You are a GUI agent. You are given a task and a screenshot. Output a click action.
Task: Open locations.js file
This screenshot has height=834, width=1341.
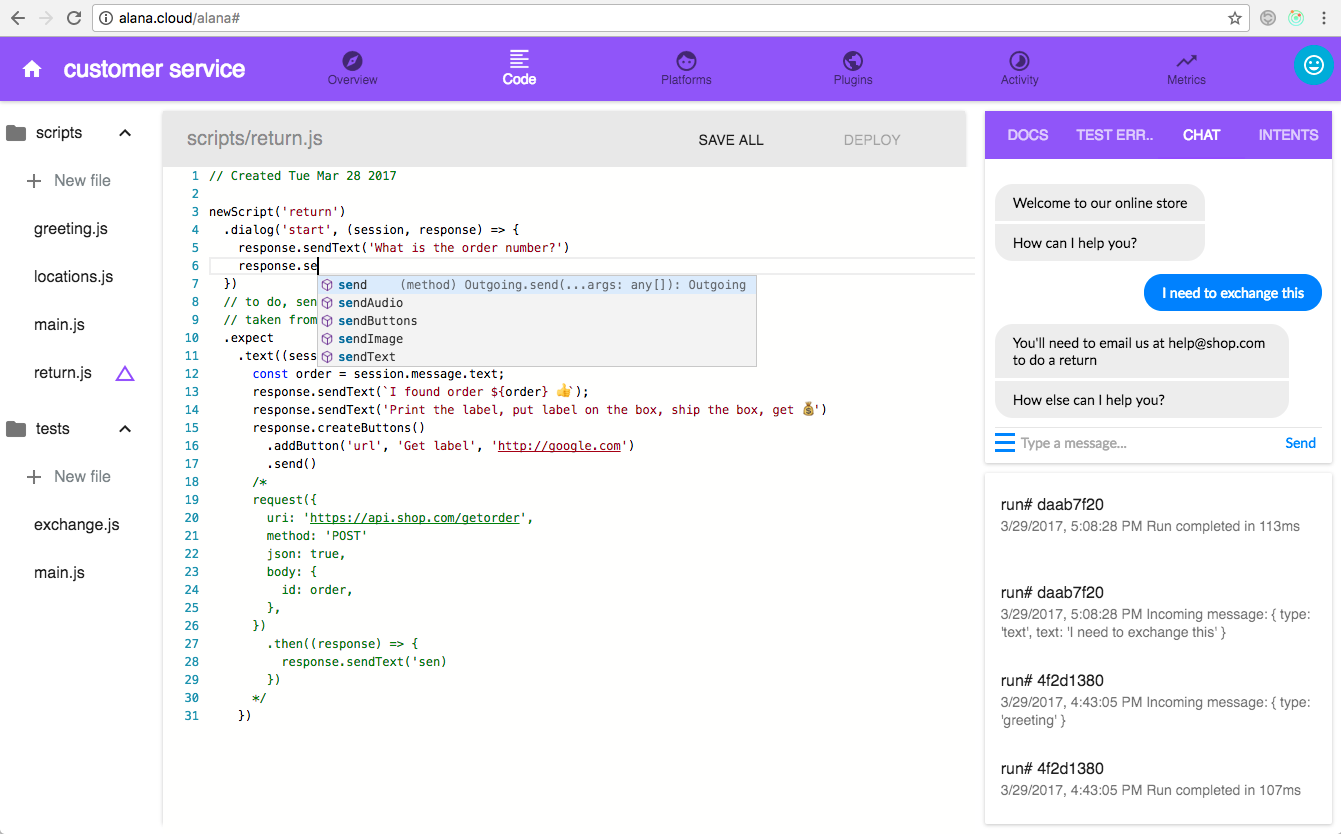pos(73,277)
